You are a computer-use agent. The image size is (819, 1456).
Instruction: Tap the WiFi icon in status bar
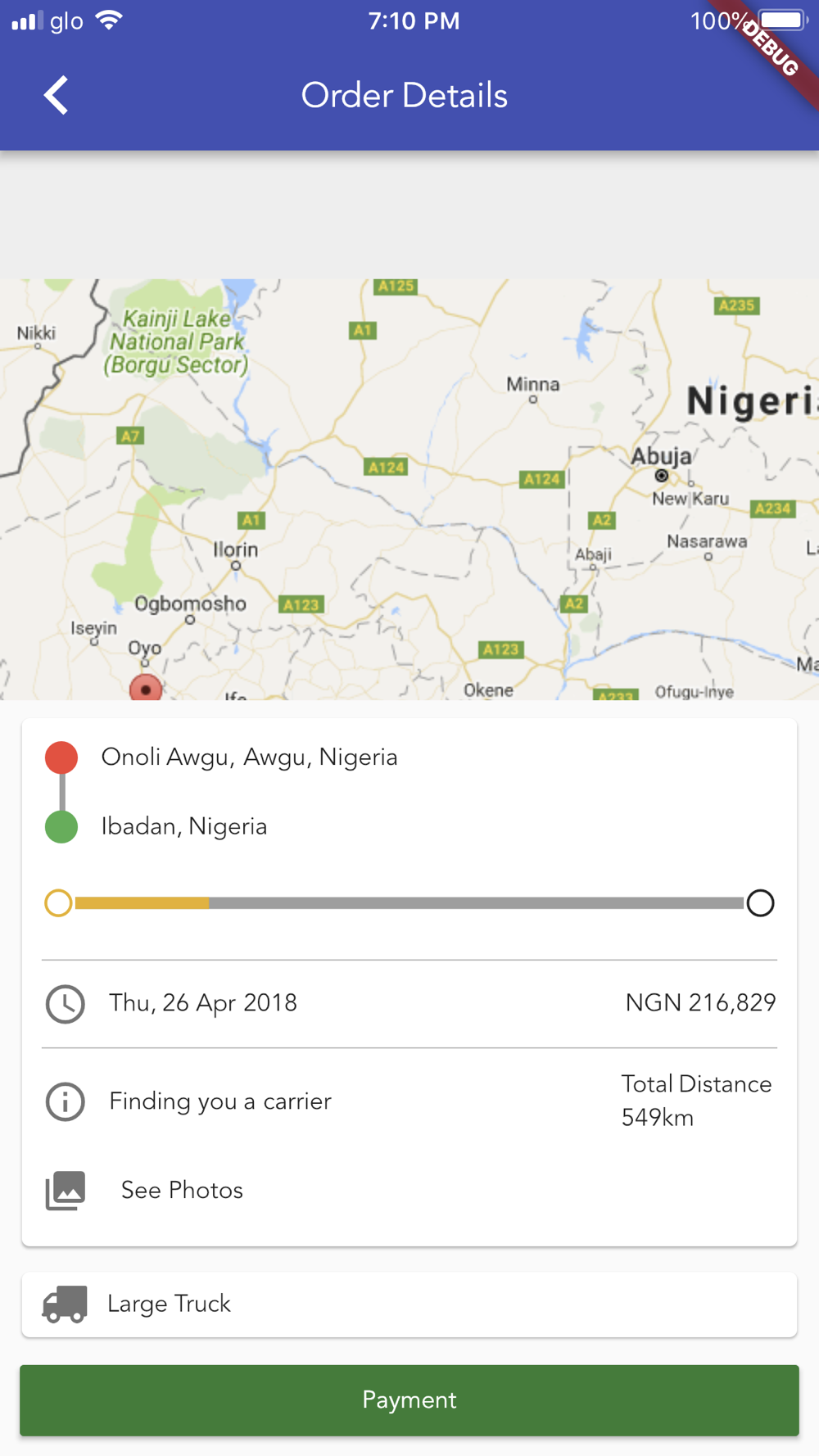point(109,20)
